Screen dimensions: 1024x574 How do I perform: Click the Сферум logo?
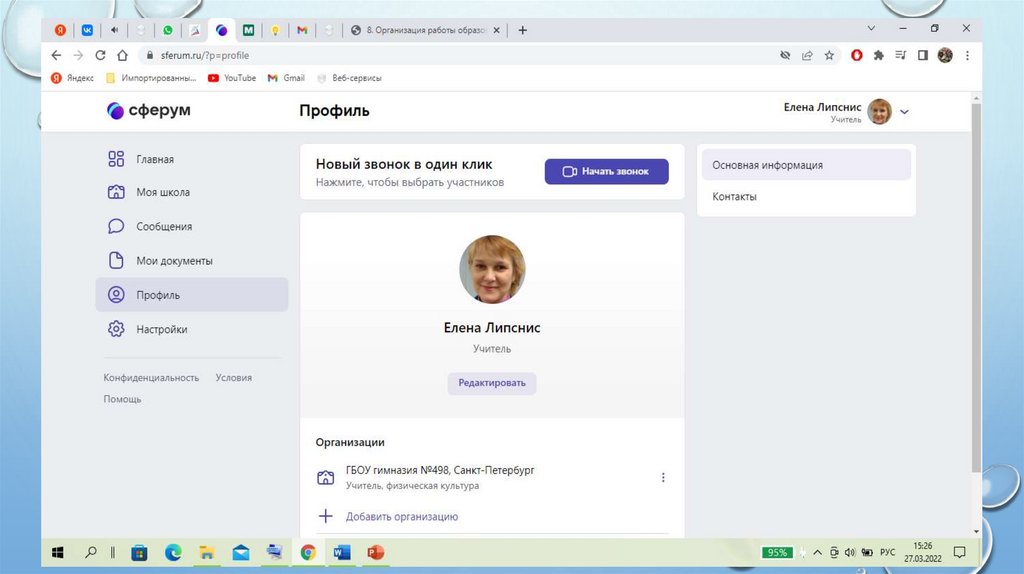click(x=148, y=111)
